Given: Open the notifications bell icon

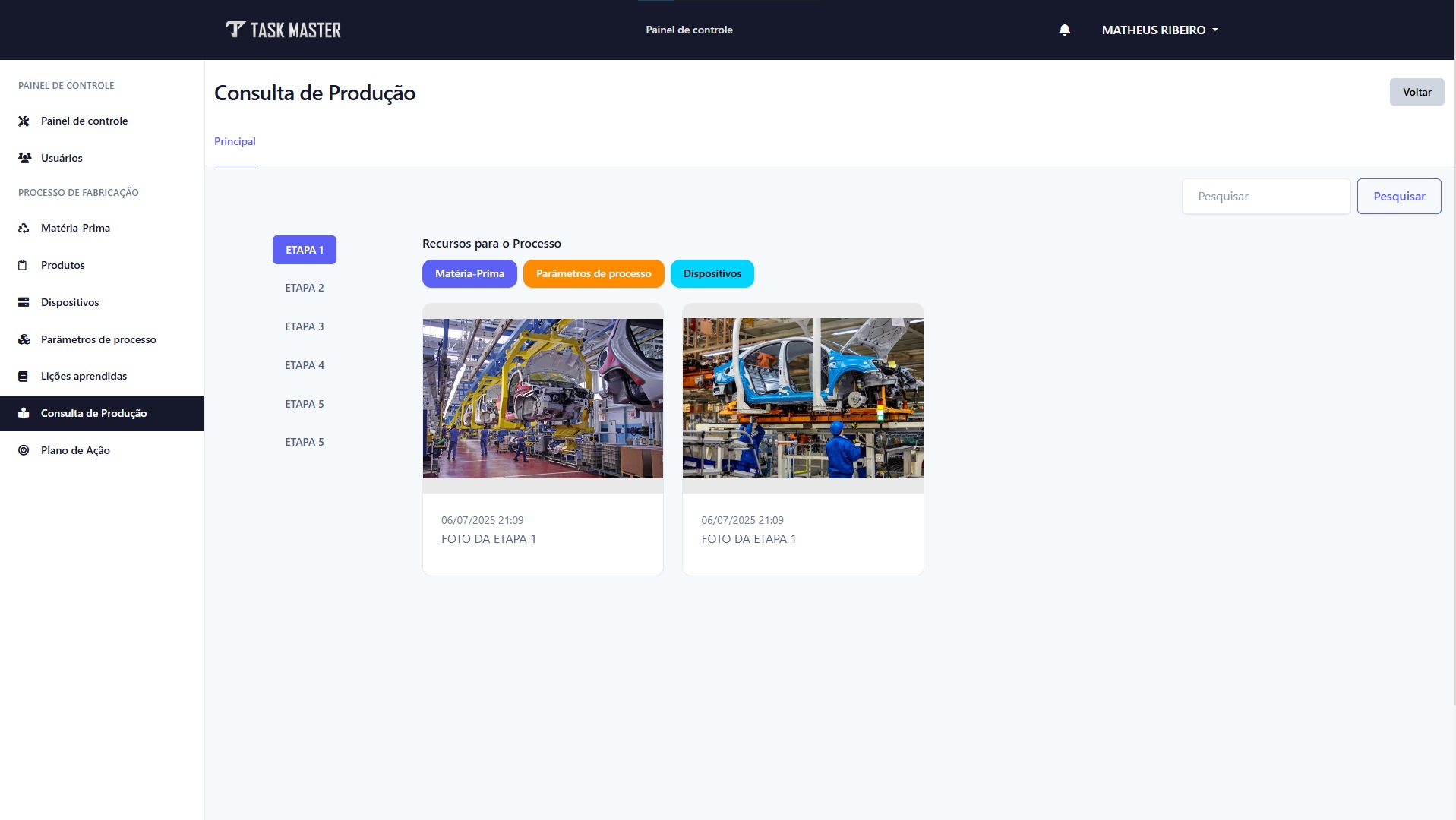Looking at the screenshot, I should coord(1063,29).
